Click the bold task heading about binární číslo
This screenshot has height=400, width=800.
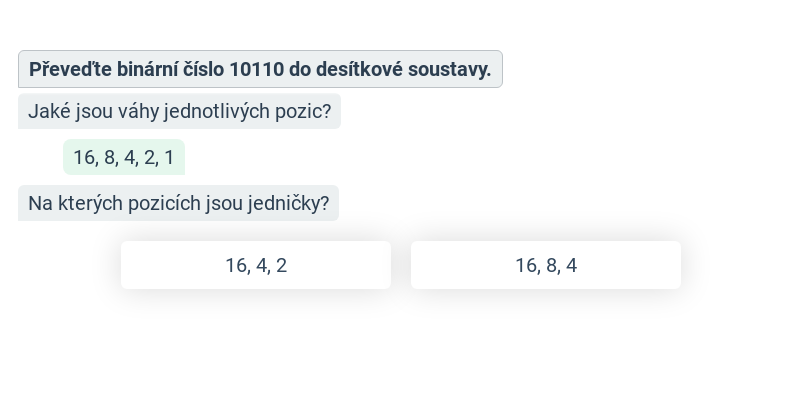[x=260, y=69]
